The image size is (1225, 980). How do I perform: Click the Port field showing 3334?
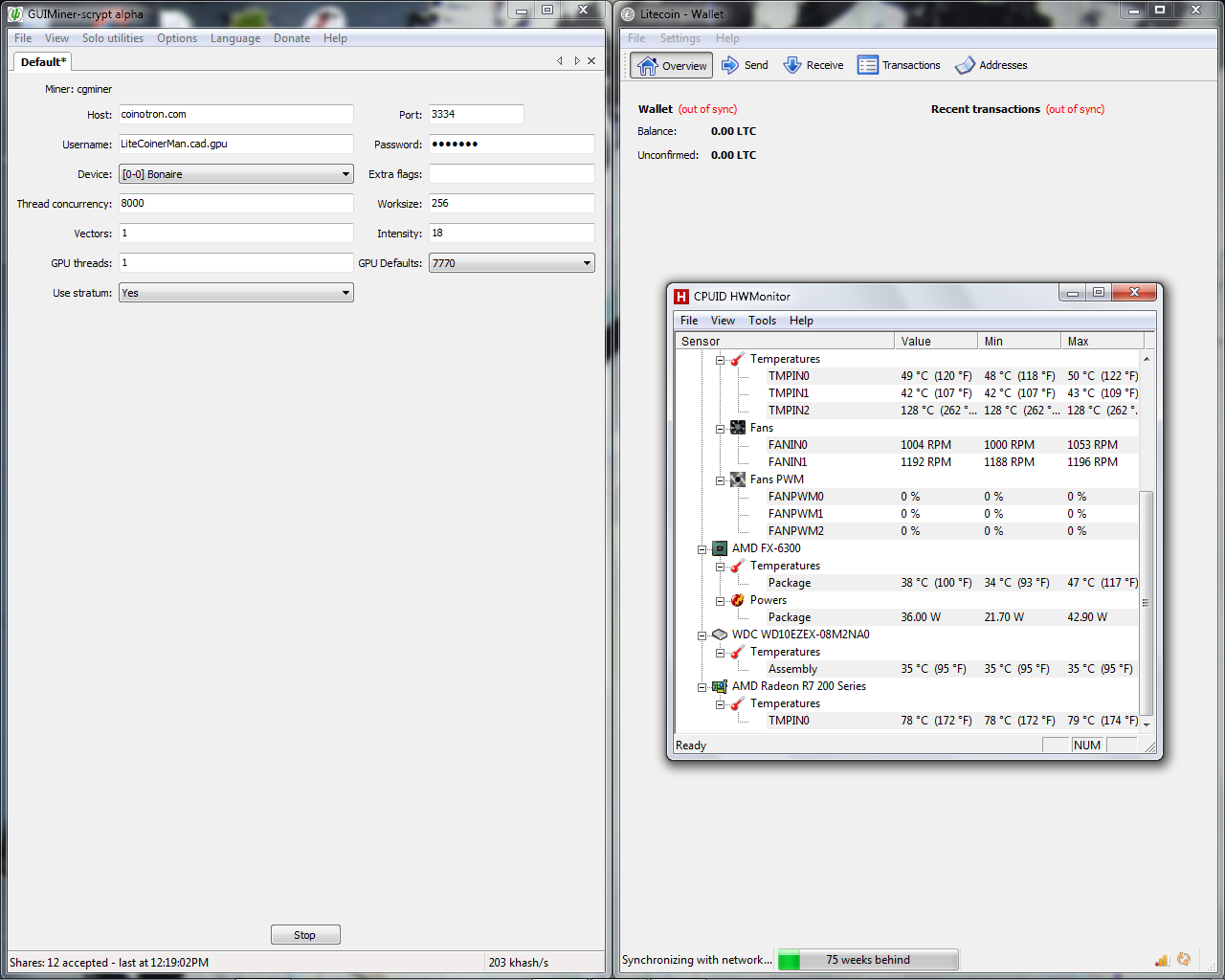point(477,114)
